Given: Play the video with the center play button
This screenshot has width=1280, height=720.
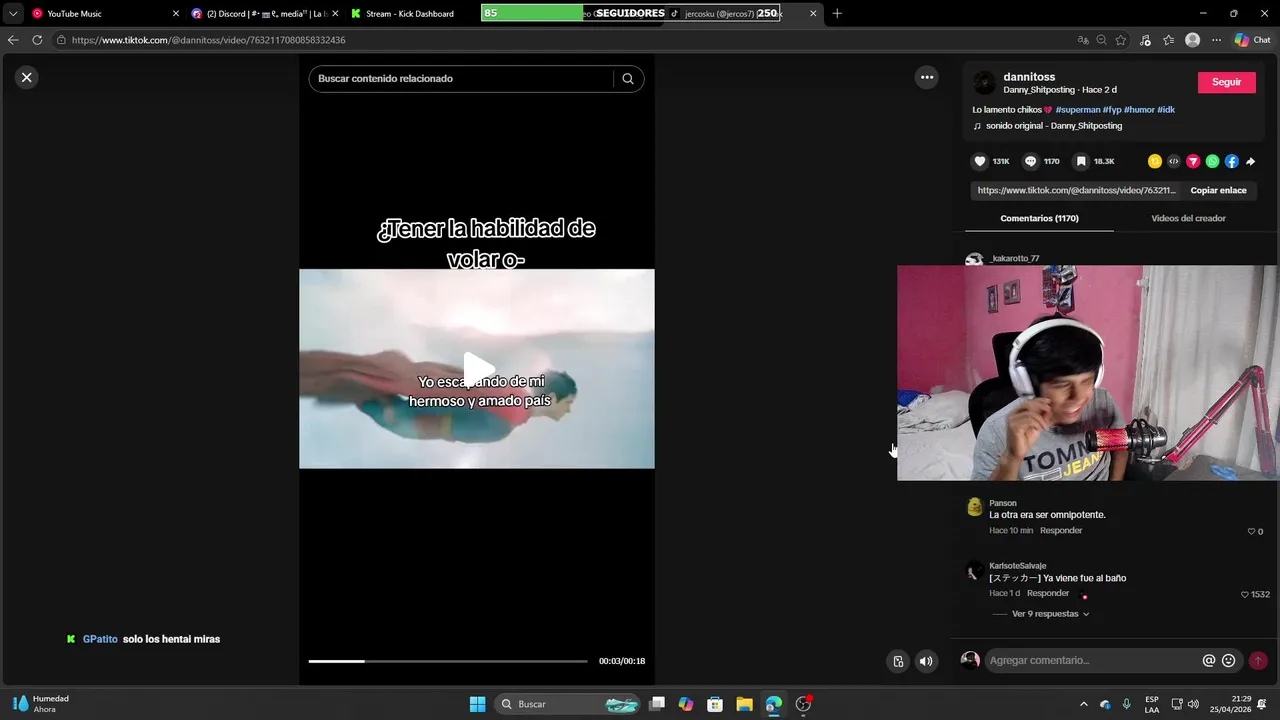Looking at the screenshot, I should 478,369.
